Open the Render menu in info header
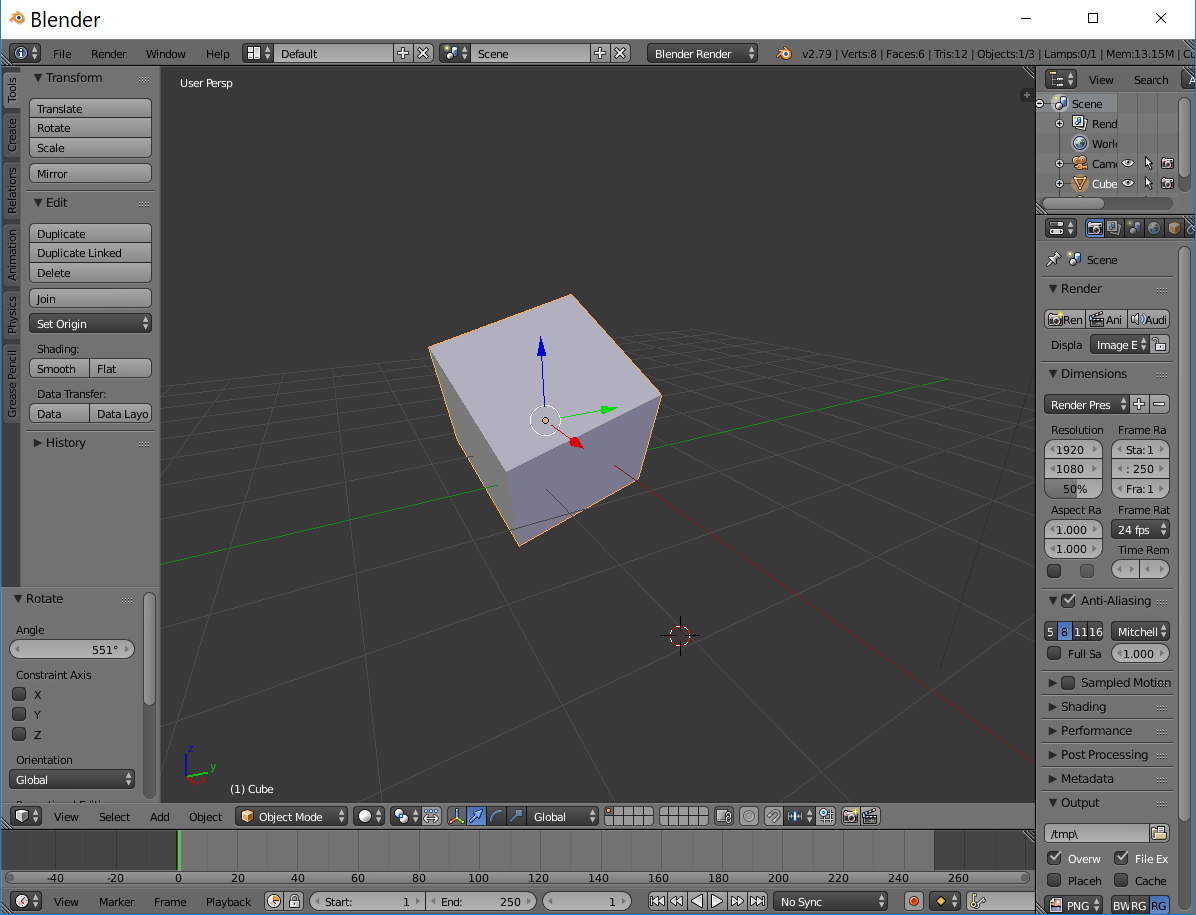1196x915 pixels. (108, 53)
